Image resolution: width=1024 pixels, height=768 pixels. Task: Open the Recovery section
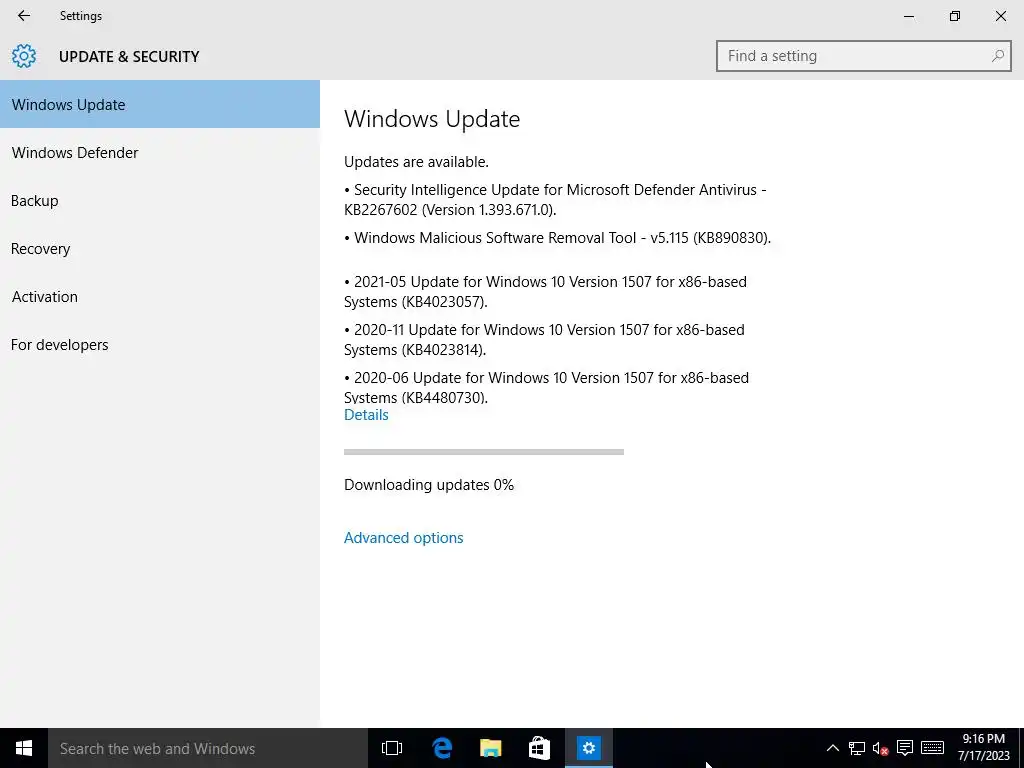[160, 249]
